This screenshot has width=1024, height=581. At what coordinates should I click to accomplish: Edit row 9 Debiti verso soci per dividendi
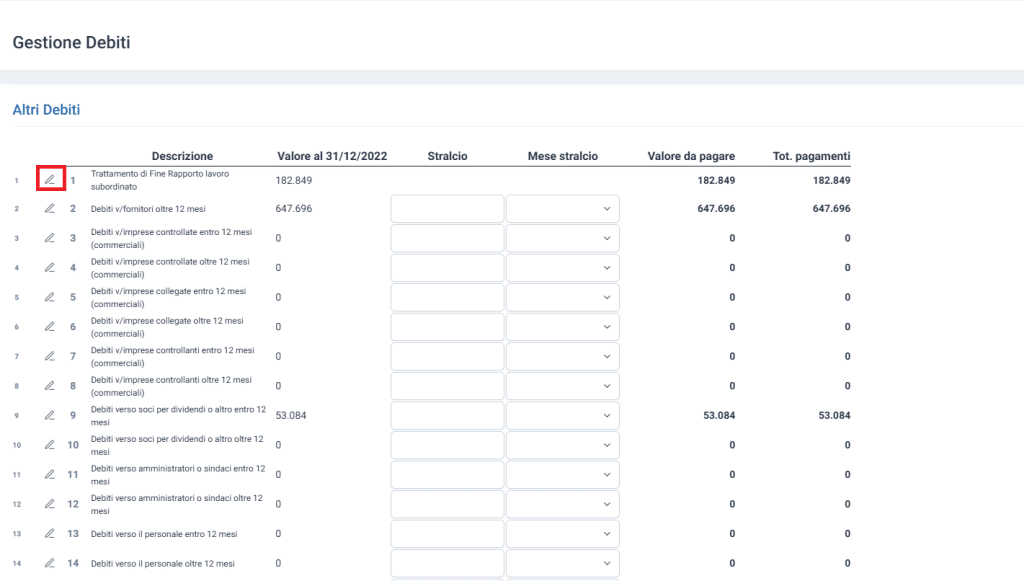49,415
